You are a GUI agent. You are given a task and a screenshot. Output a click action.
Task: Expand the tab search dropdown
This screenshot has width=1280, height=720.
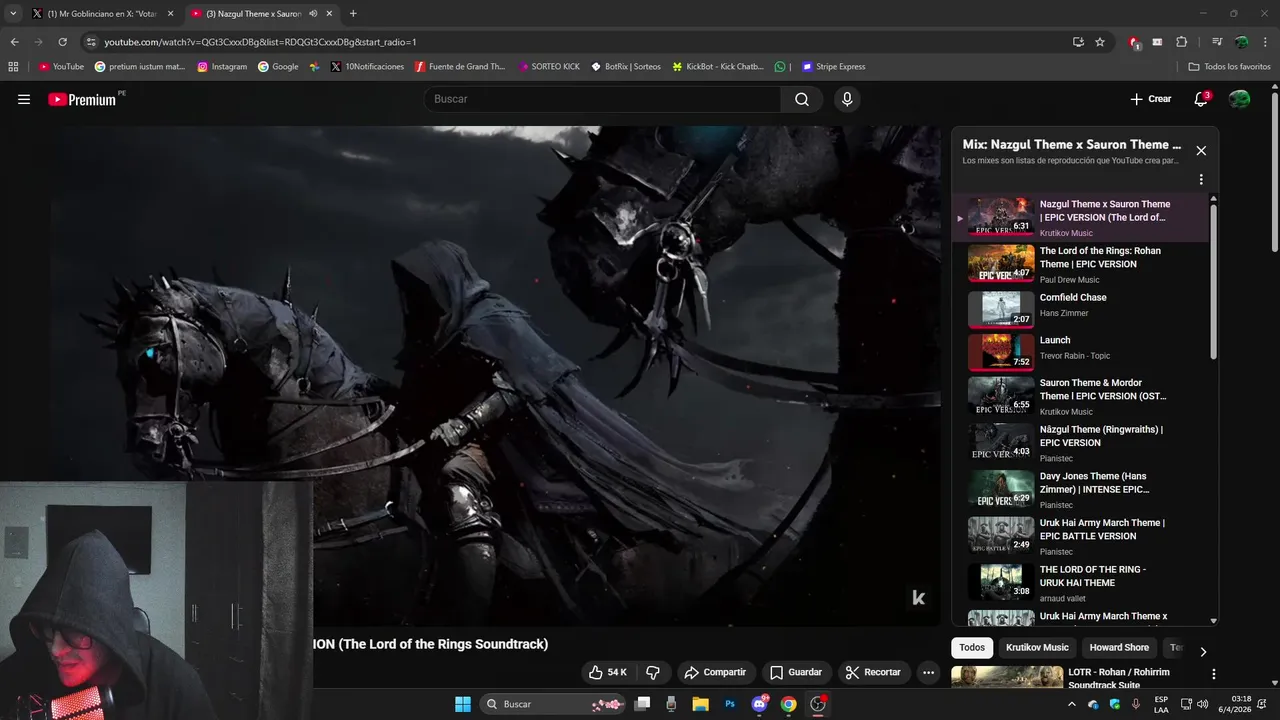tap(13, 14)
